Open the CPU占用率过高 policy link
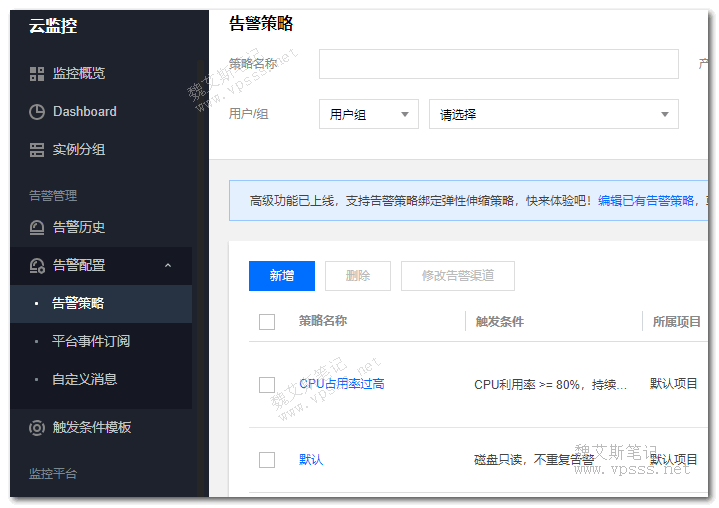This screenshot has width=719, height=508. click(x=342, y=384)
